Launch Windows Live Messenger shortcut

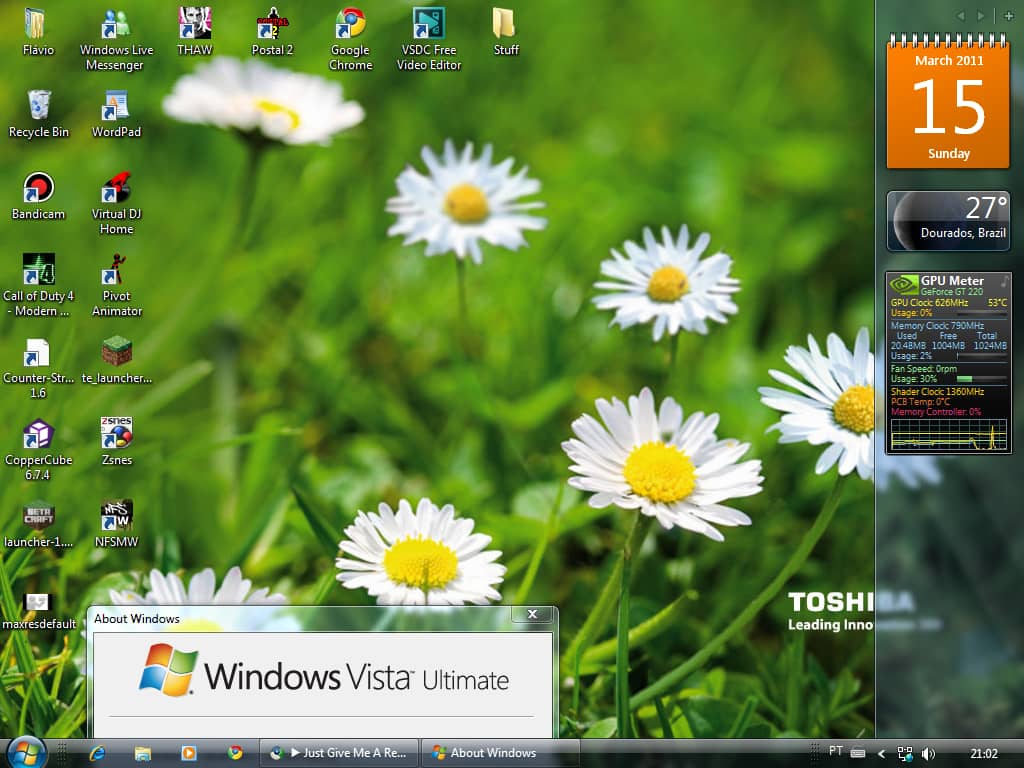pos(116,39)
